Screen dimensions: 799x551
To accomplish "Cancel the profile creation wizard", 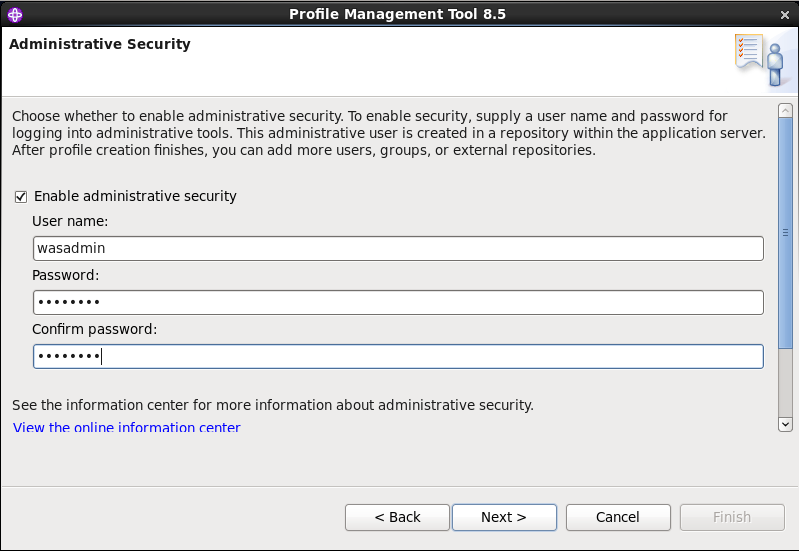I will [x=618, y=517].
